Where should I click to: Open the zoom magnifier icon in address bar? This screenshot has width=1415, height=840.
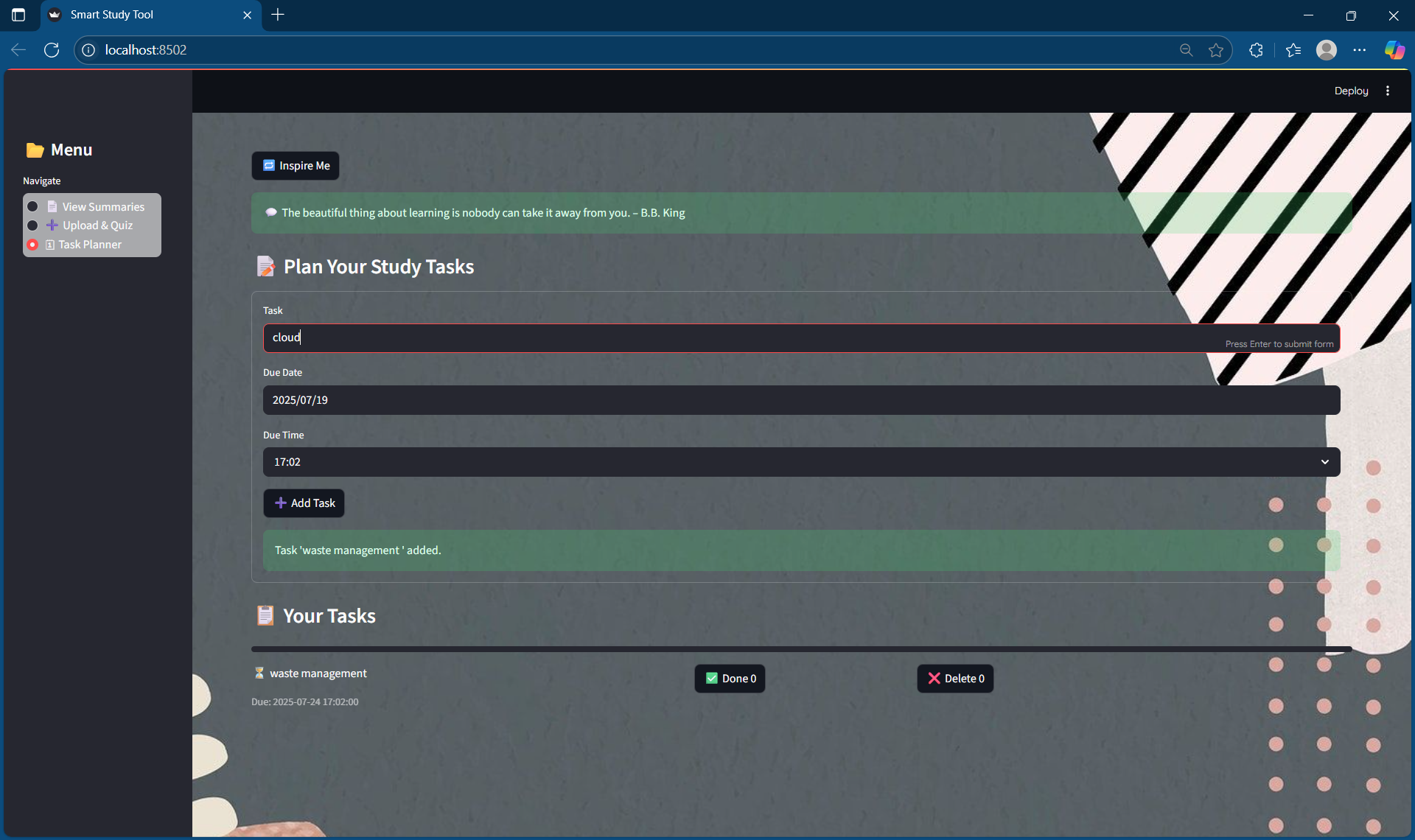tap(1186, 50)
